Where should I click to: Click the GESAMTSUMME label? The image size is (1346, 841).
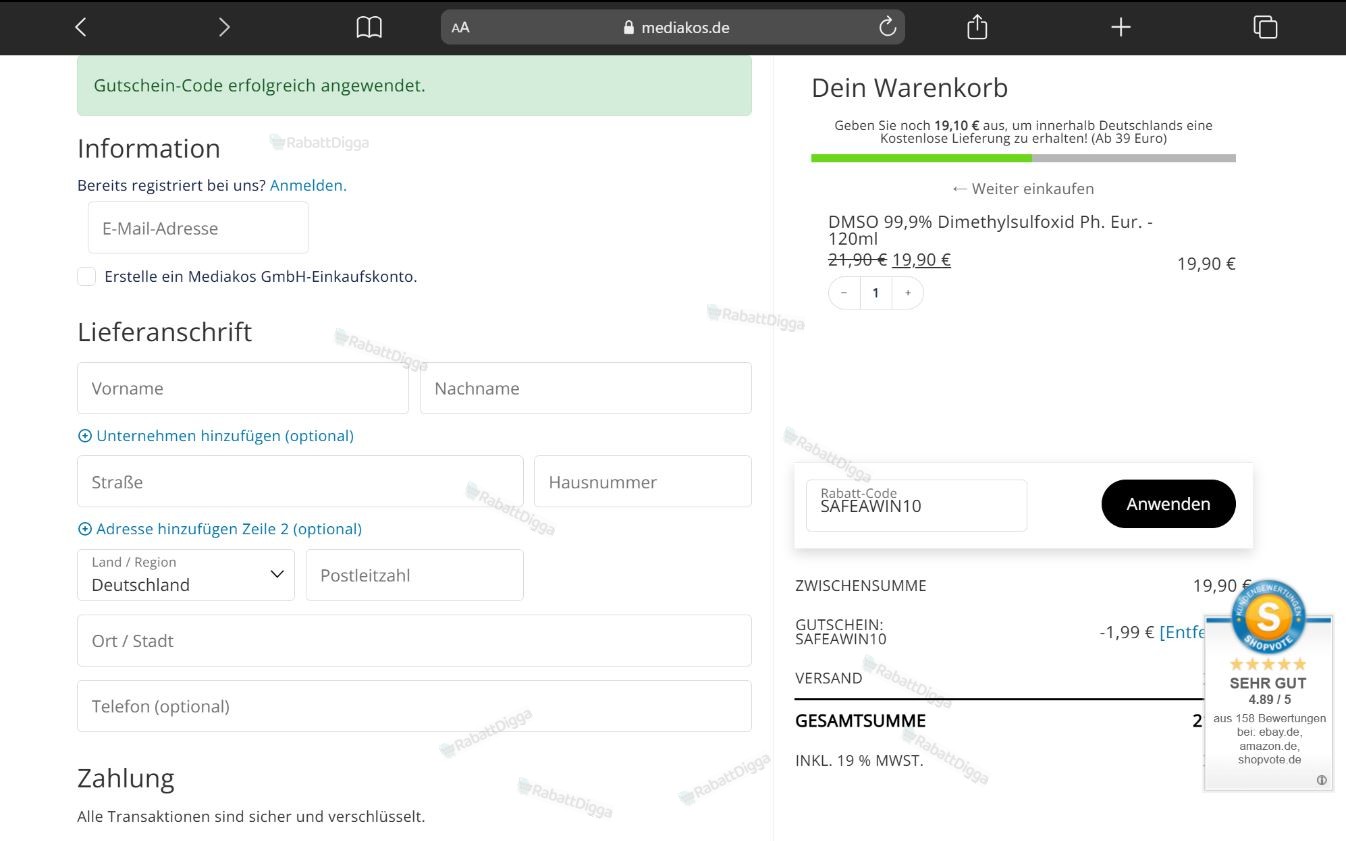point(860,721)
